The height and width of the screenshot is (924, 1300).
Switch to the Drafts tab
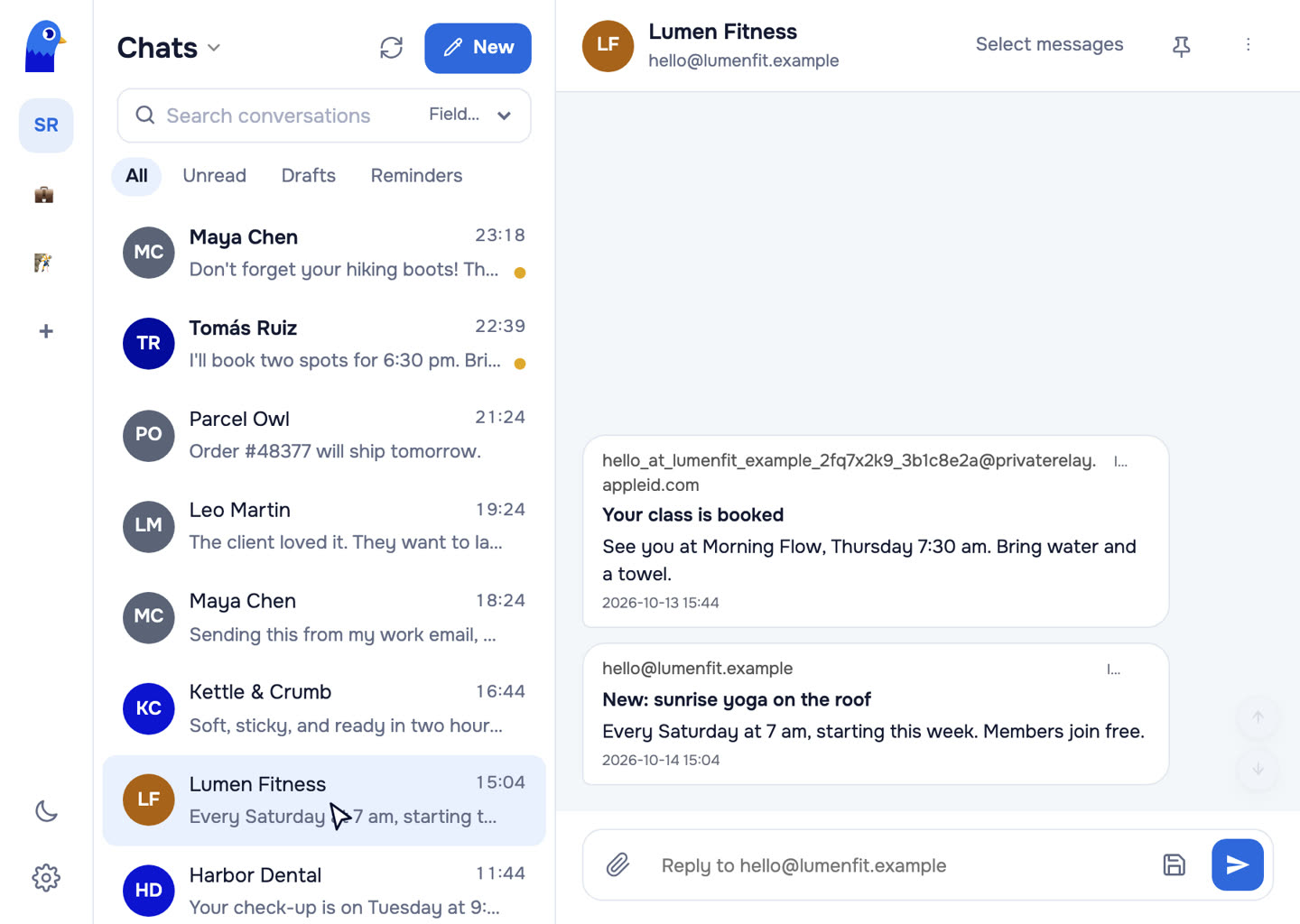point(309,176)
